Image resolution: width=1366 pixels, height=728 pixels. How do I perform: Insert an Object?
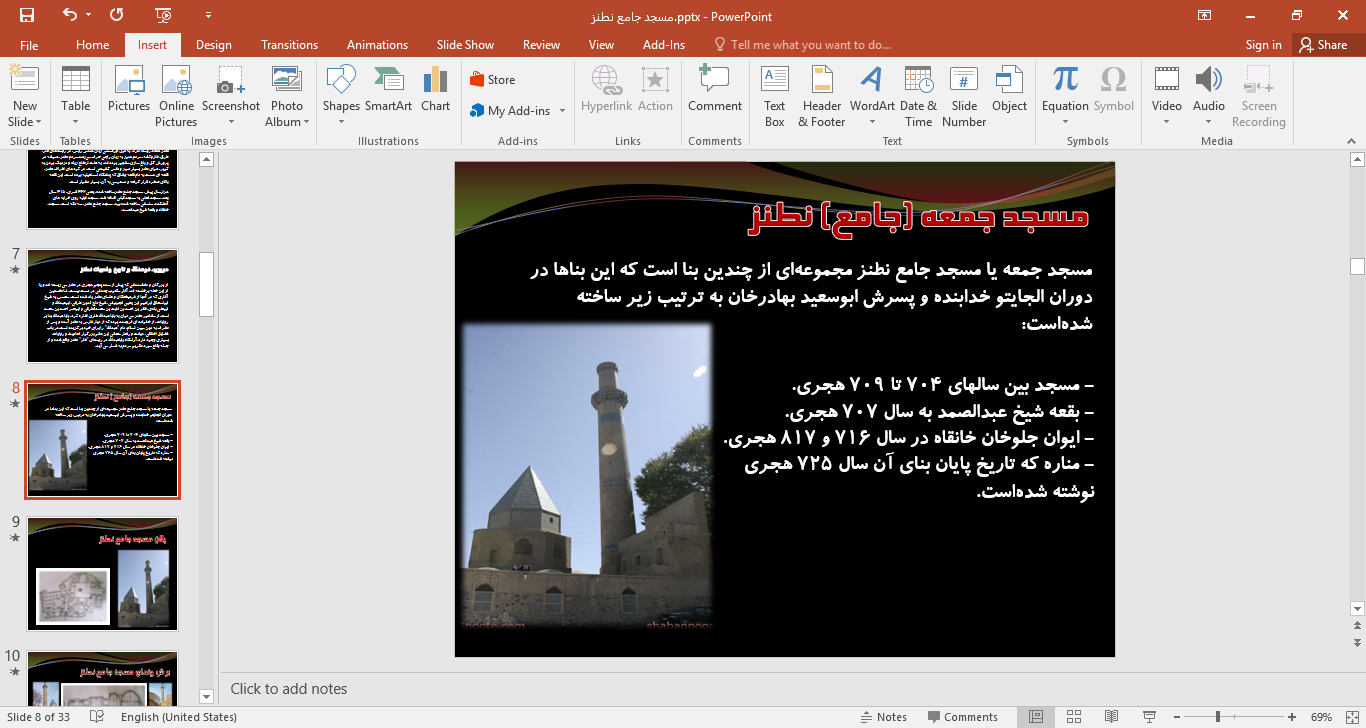pyautogui.click(x=1009, y=89)
